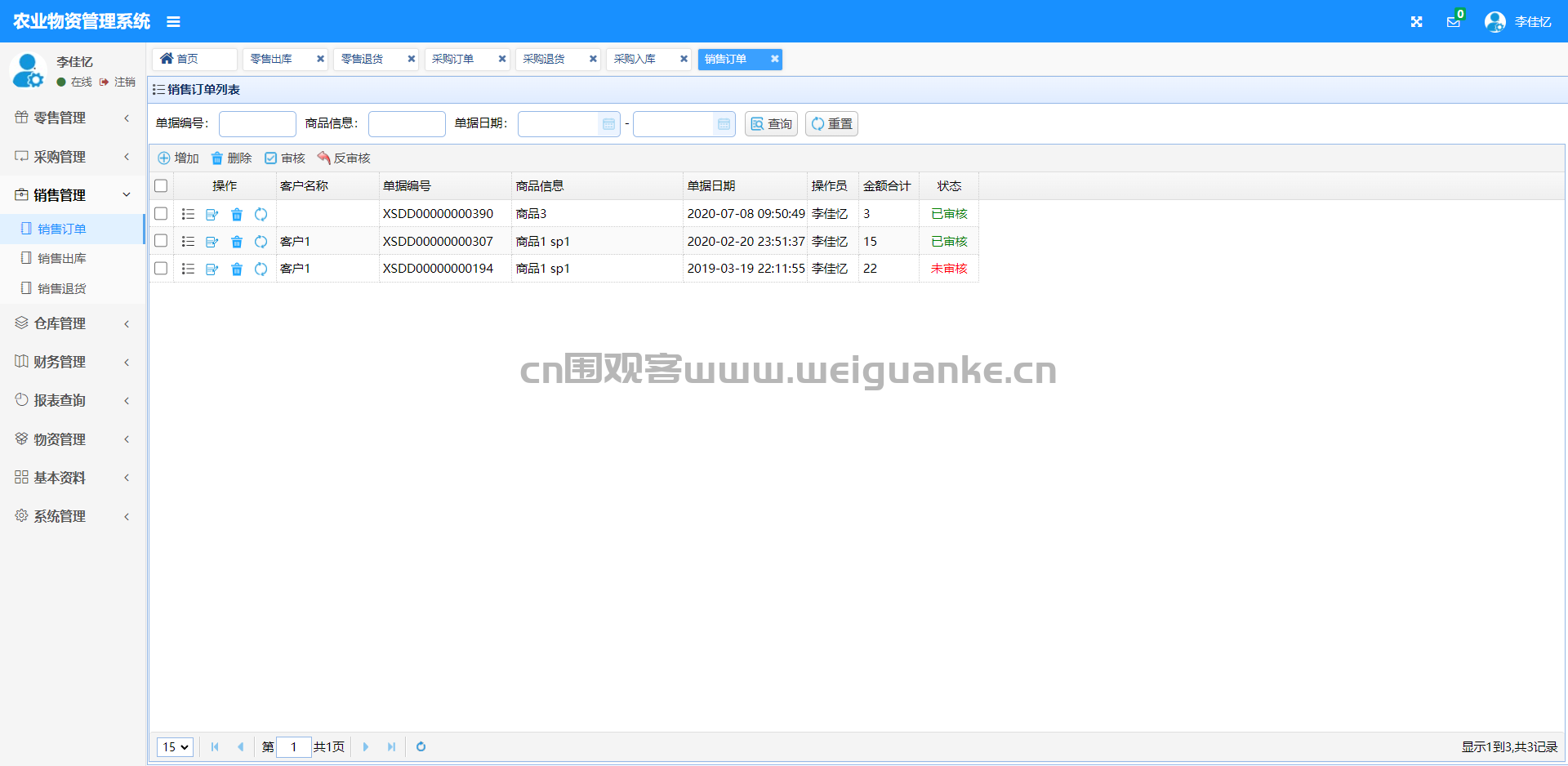Viewport: 1568px width, 766px height.
Task: Focus the 单据编号 input field
Action: point(257,124)
